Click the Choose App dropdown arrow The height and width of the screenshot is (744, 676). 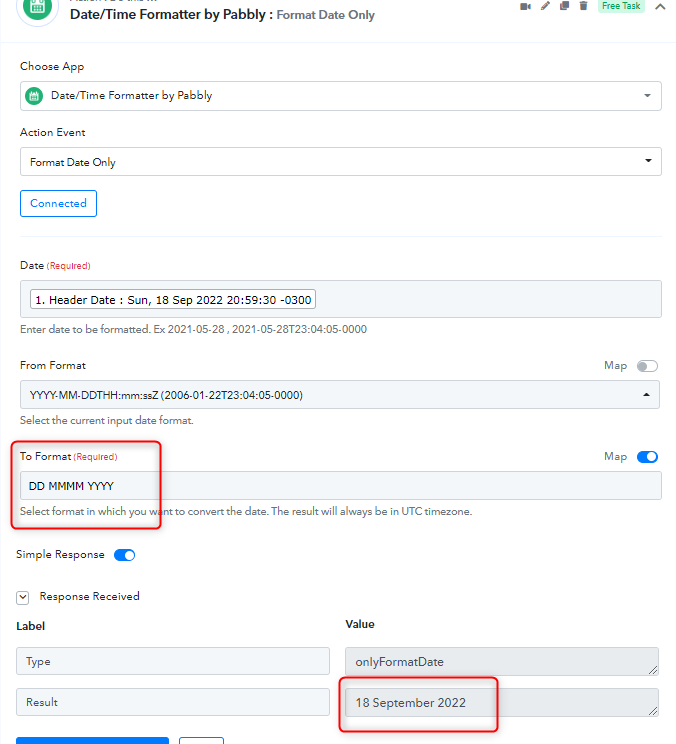click(x=647, y=96)
